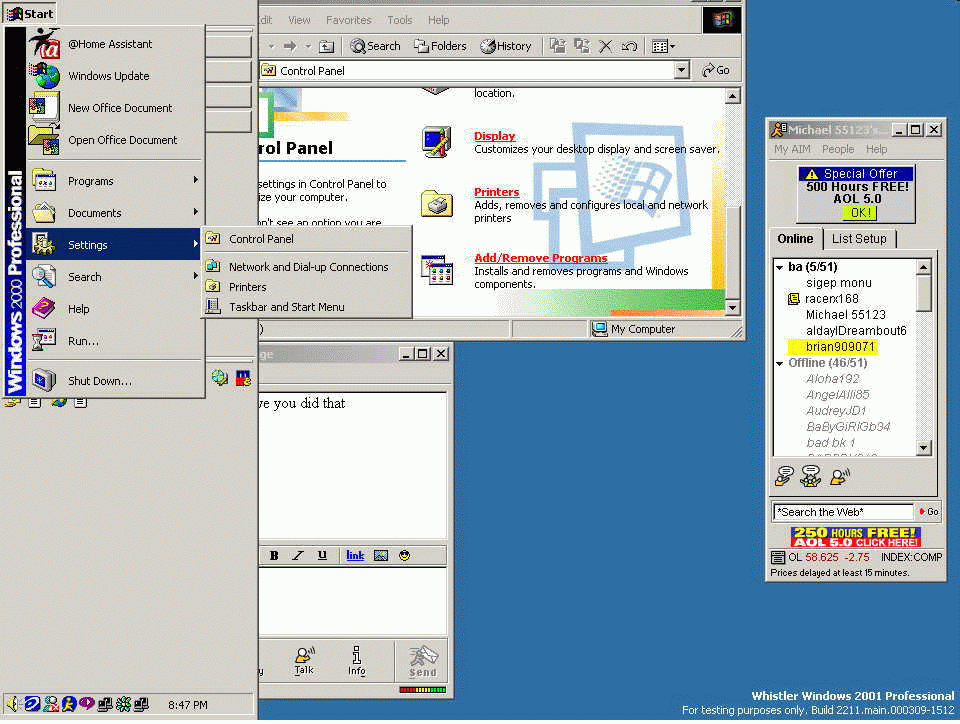Screen dimensions: 960x724
Task: Open the Favorites menu
Action: 348,20
